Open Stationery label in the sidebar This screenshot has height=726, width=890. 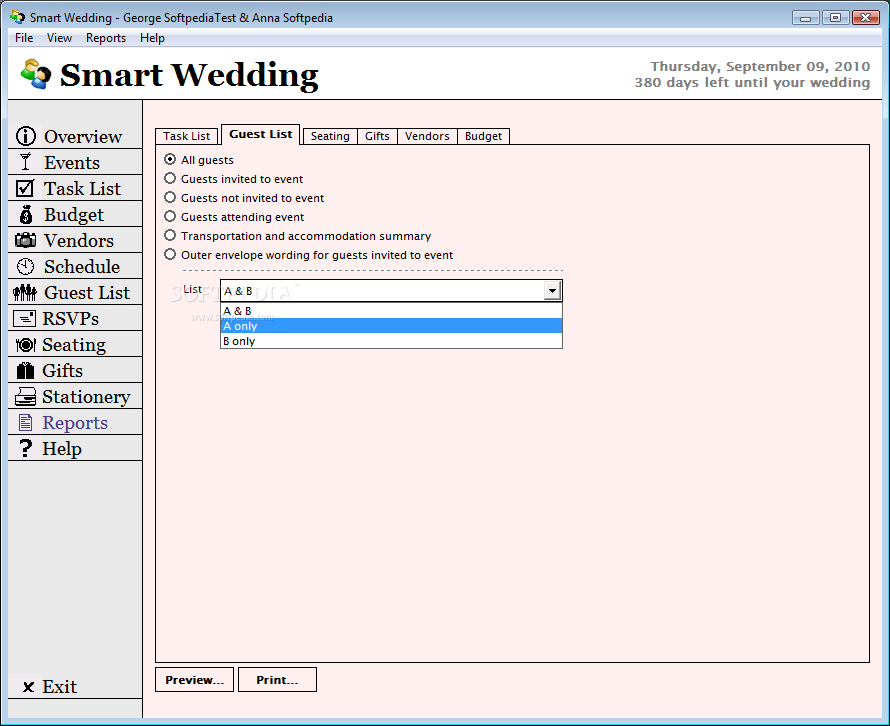tap(86, 397)
